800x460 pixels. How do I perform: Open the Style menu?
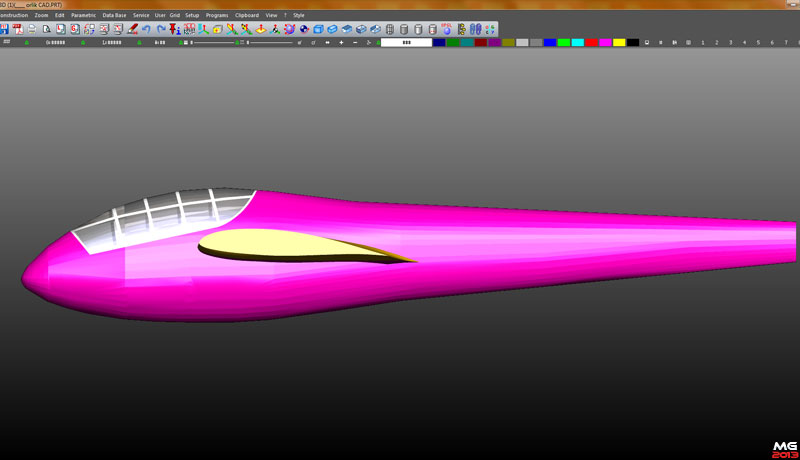point(298,16)
